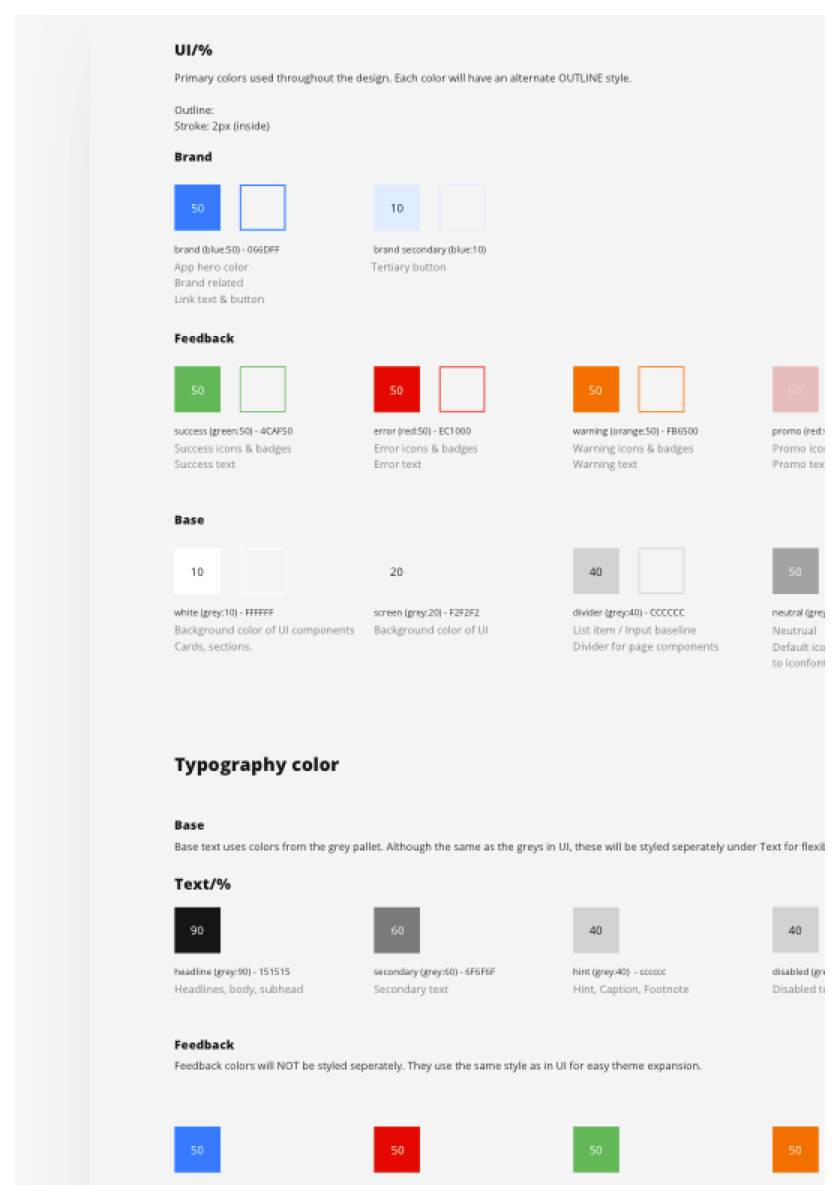Pick the brand secondary blue 10 swatch
The image size is (840, 1200).
coord(397,208)
